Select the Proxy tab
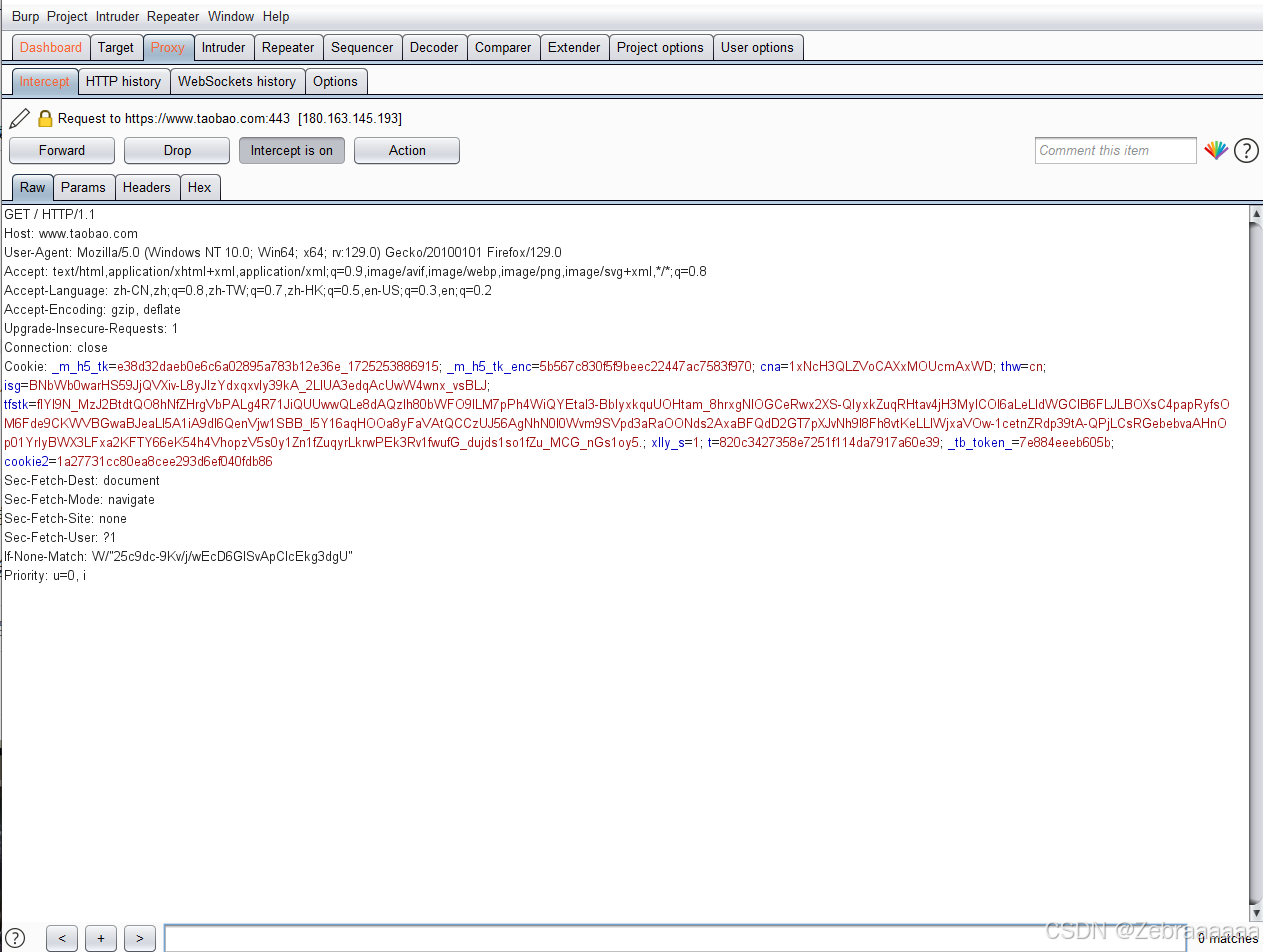Screen dimensions: 1263x952 point(168,47)
